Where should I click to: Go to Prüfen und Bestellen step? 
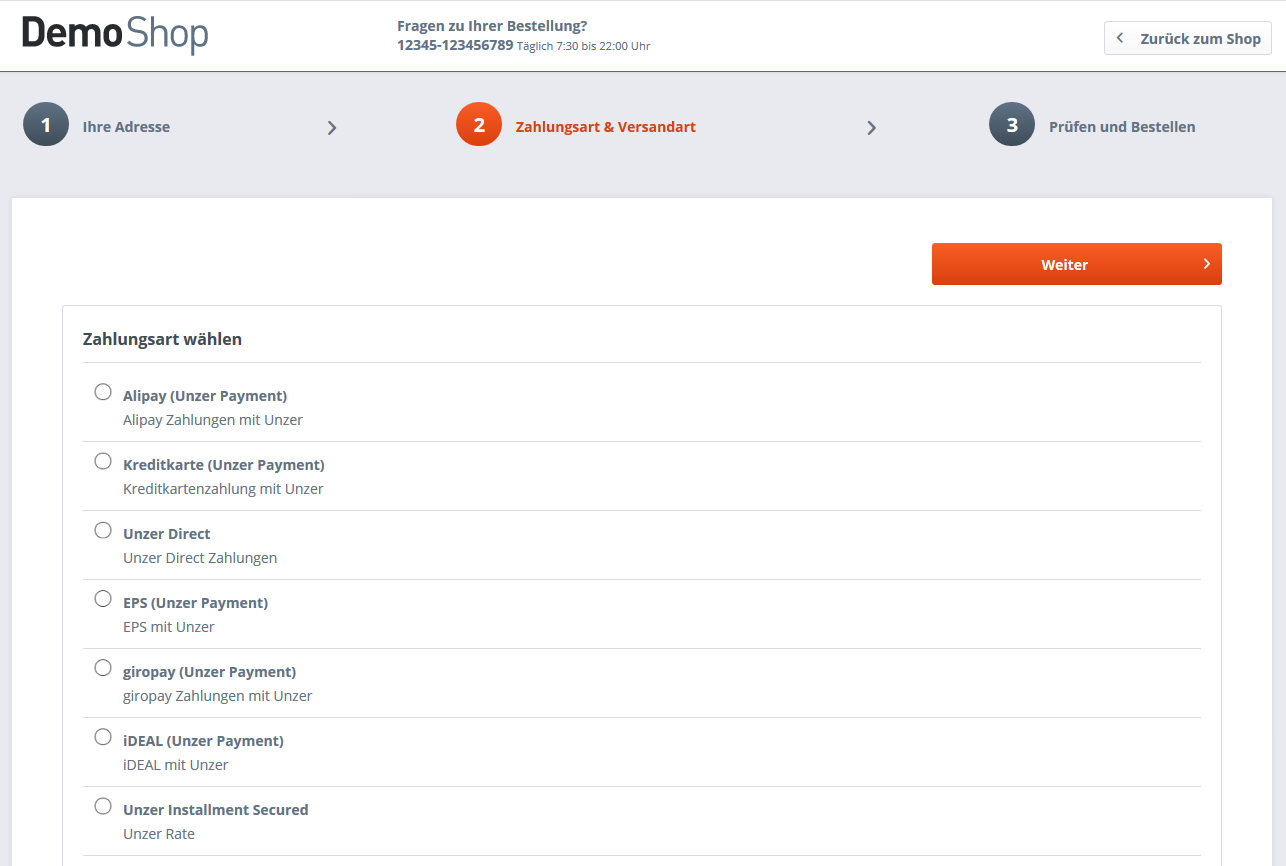[1122, 127]
